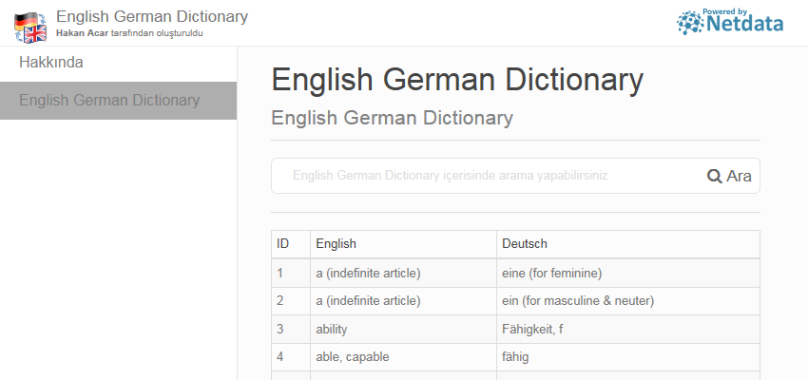This screenshot has height=380, width=808.
Task: Open the Powered by Netdata logo
Action: [x=730, y=22]
